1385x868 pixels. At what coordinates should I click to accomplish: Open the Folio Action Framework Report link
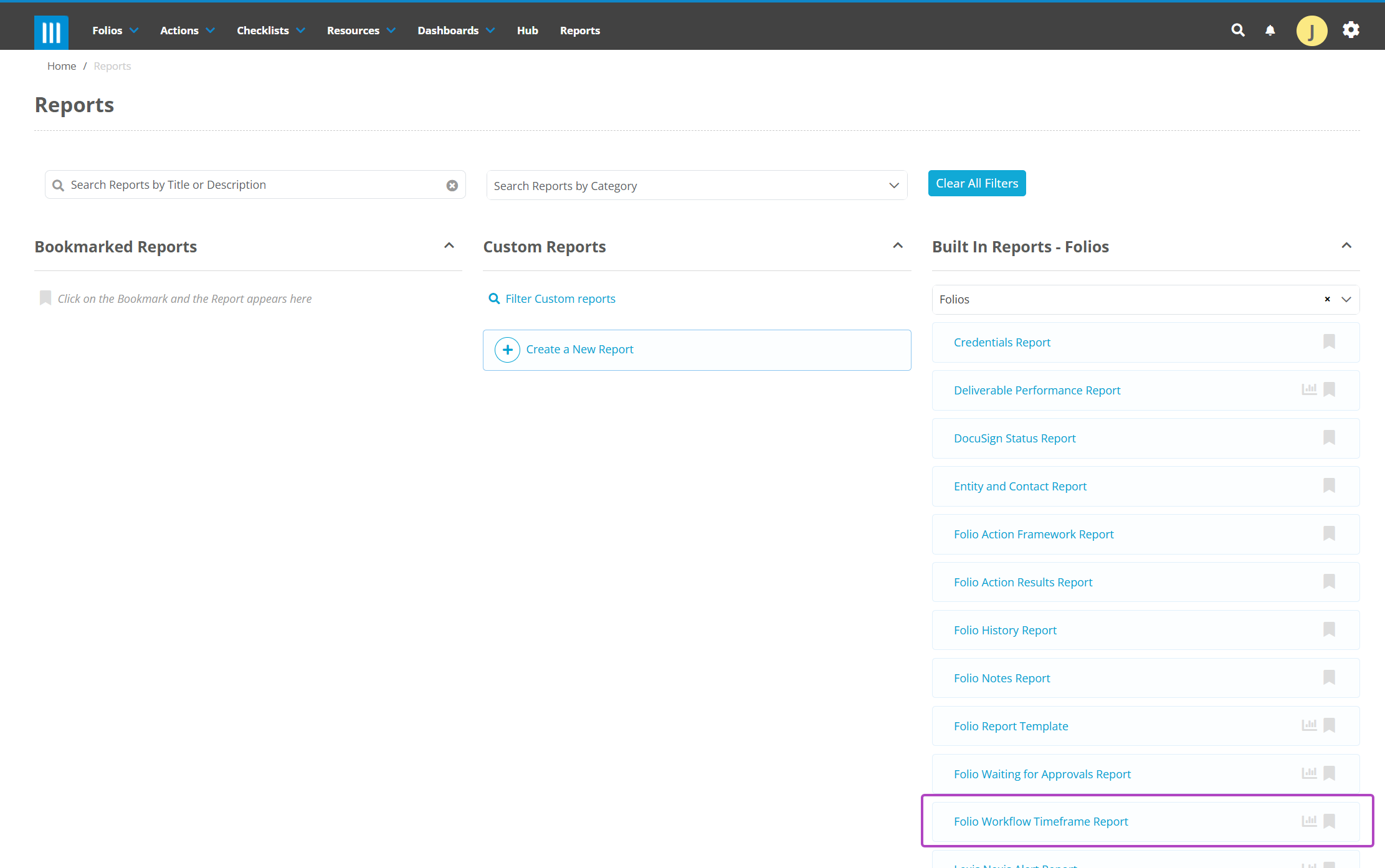tap(1034, 535)
